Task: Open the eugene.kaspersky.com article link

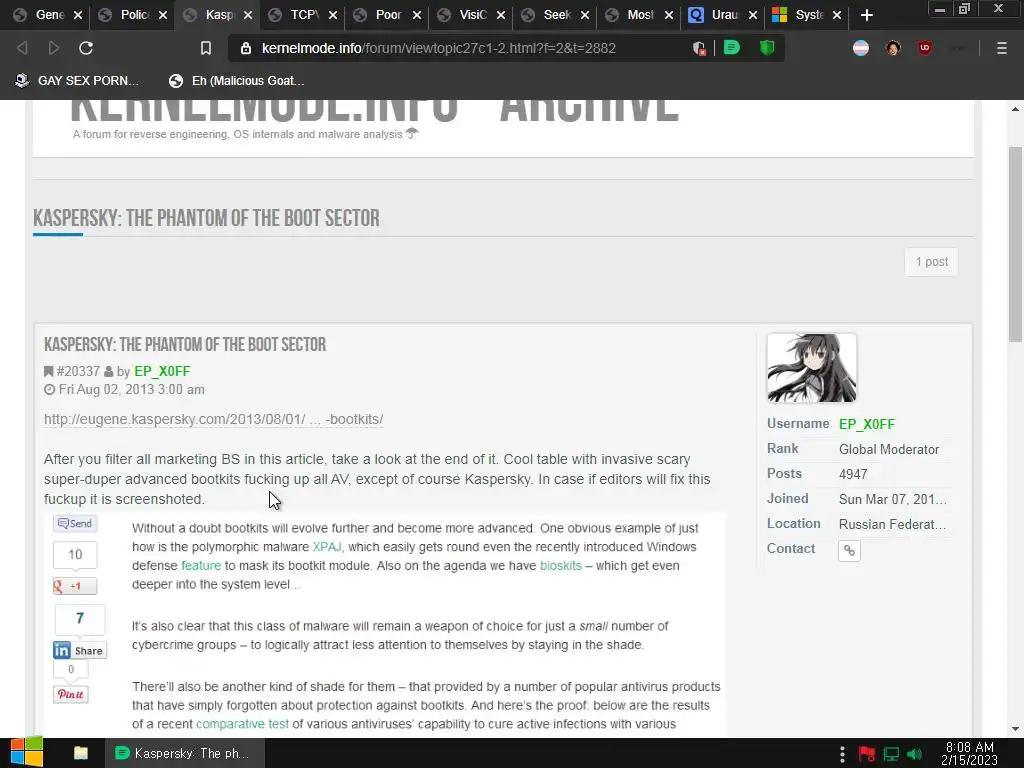Action: click(x=214, y=419)
